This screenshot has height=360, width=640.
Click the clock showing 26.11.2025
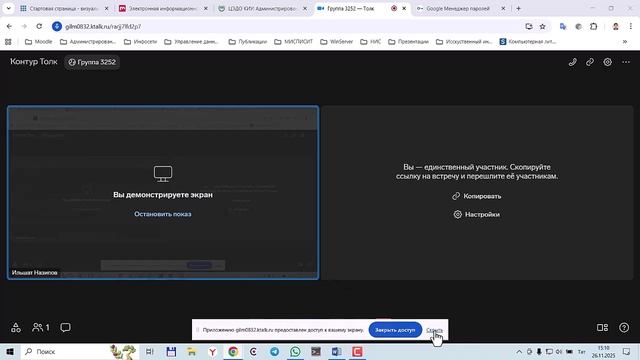[x=604, y=351]
